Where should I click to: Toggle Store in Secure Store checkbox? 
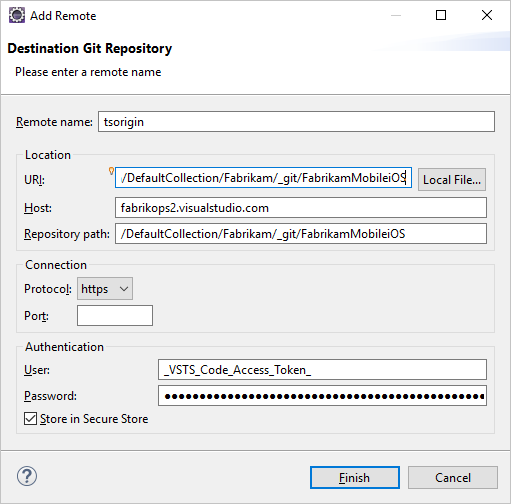[30, 419]
